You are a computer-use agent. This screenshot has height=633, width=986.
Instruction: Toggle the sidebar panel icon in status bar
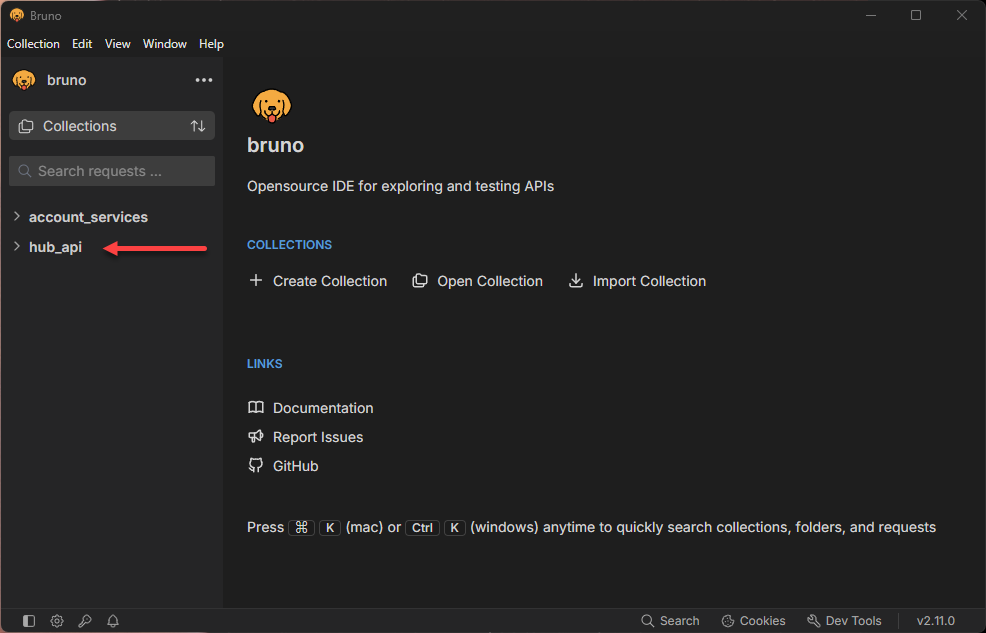29,621
